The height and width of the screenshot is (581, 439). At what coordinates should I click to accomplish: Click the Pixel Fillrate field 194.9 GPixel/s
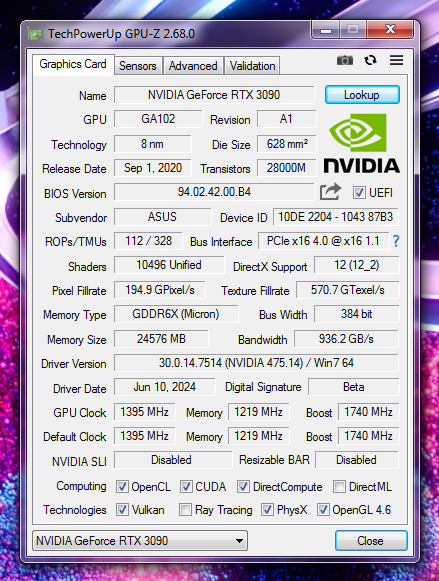(x=160, y=290)
